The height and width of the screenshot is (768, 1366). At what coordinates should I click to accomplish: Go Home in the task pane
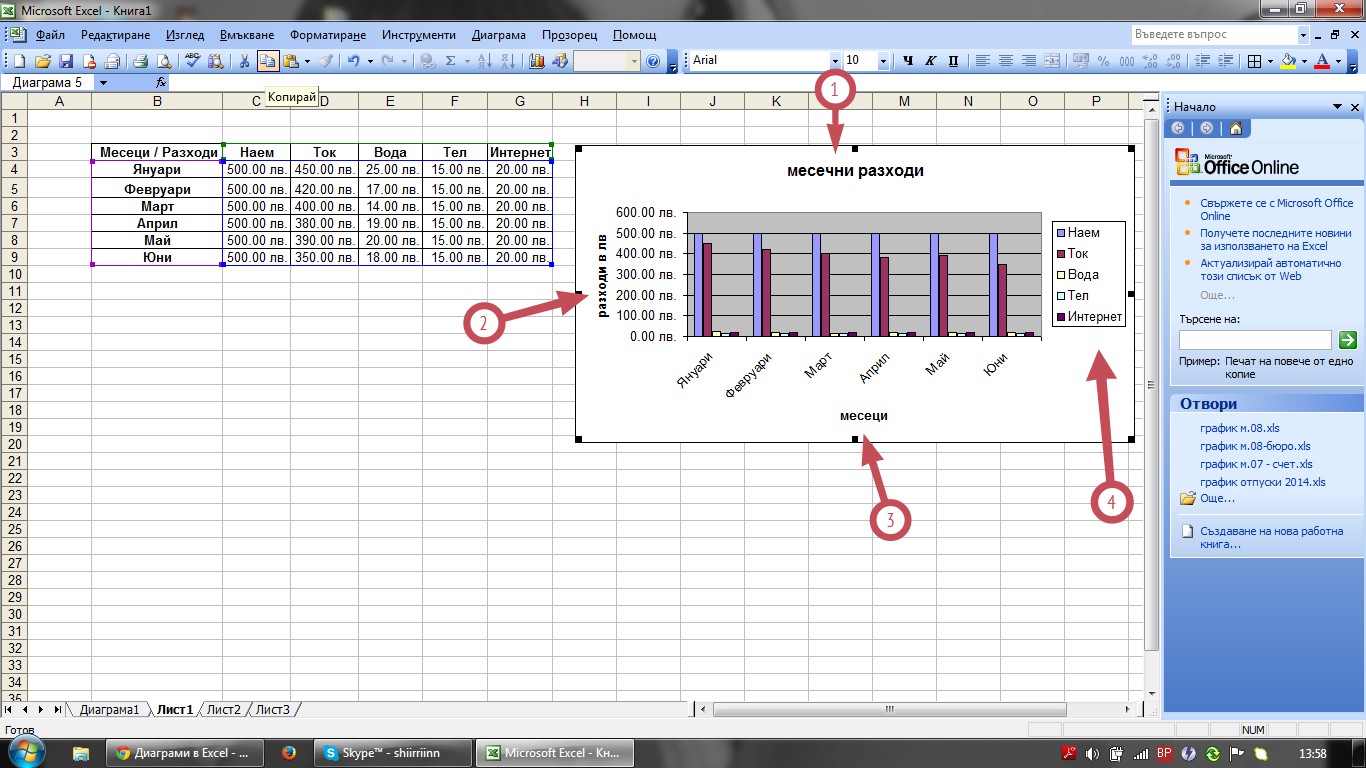1236,128
